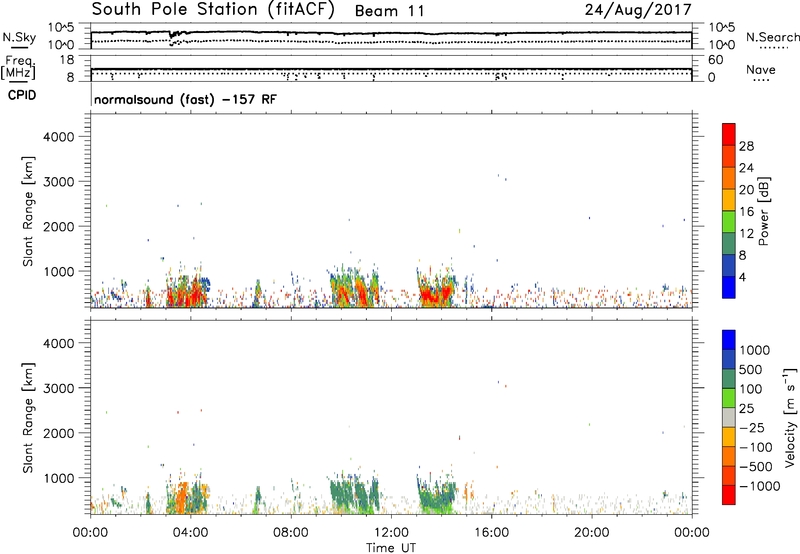Click 'normalsound (fast) -157 RF' text

(x=185, y=99)
